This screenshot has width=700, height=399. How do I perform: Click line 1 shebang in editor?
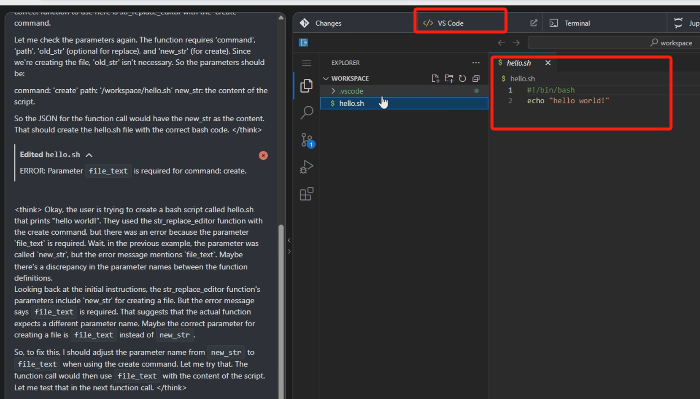[550, 90]
